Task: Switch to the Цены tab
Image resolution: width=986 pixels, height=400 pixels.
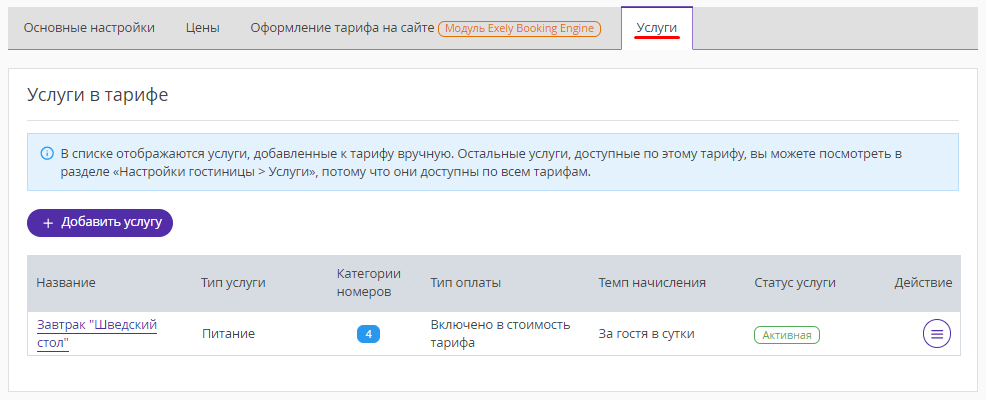Action: pyautogui.click(x=202, y=28)
